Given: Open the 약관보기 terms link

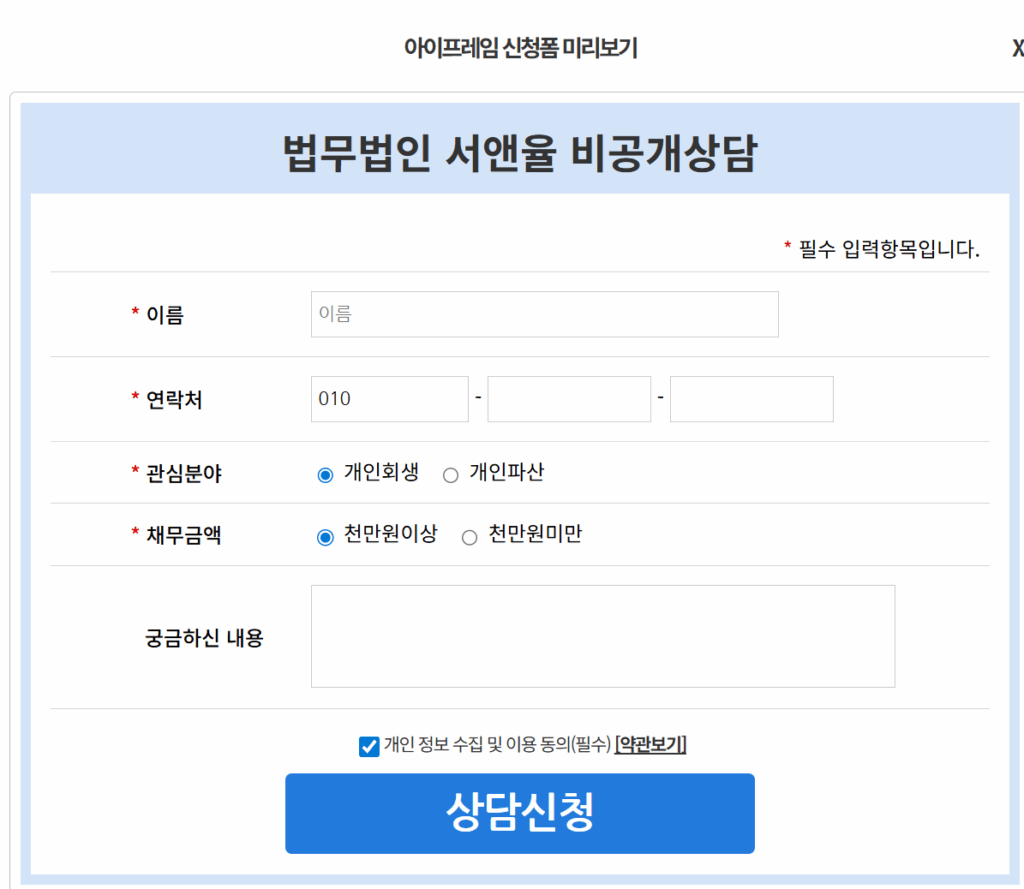Looking at the screenshot, I should (x=650, y=744).
